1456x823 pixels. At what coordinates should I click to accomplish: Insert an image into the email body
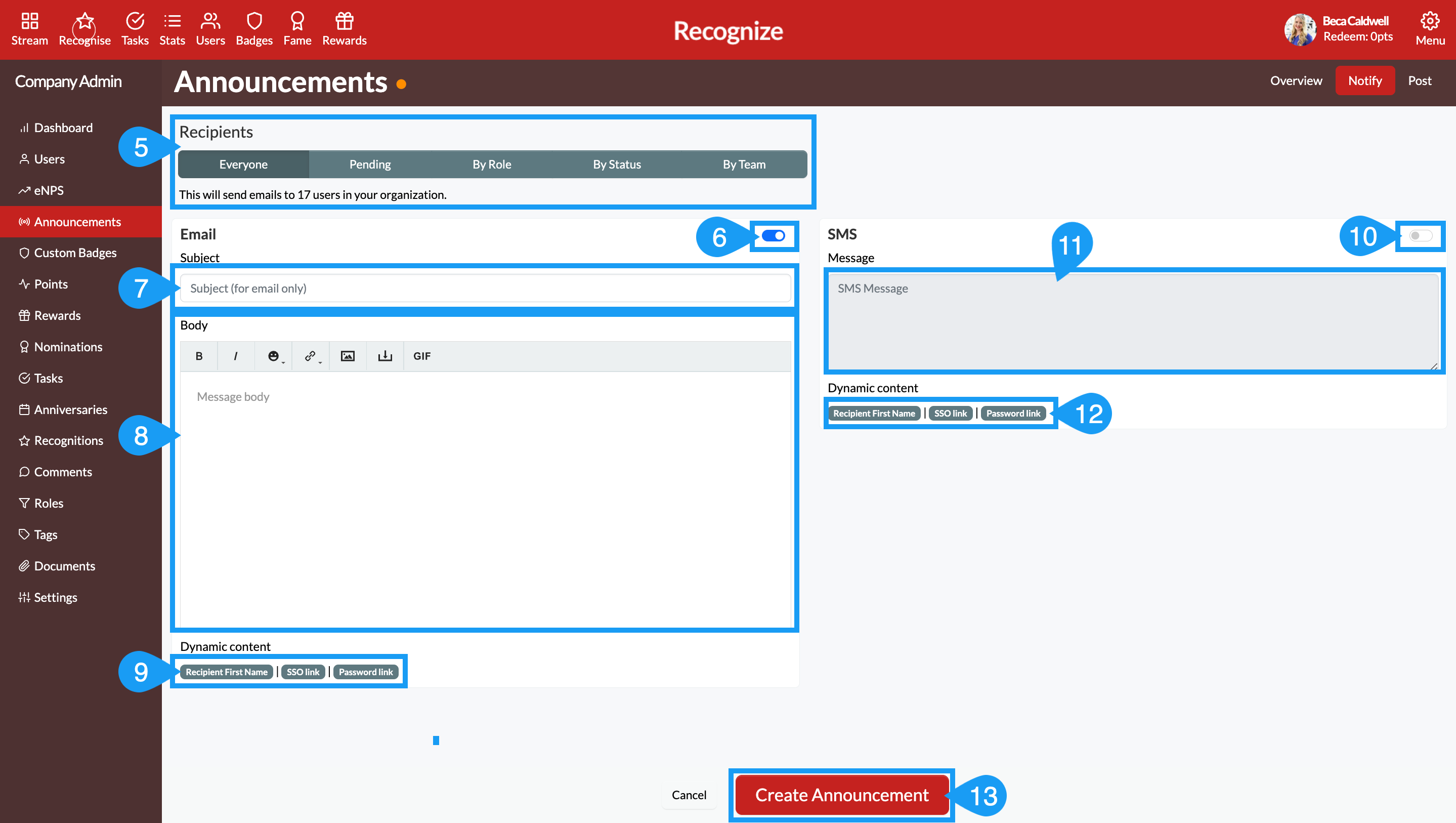[348, 356]
